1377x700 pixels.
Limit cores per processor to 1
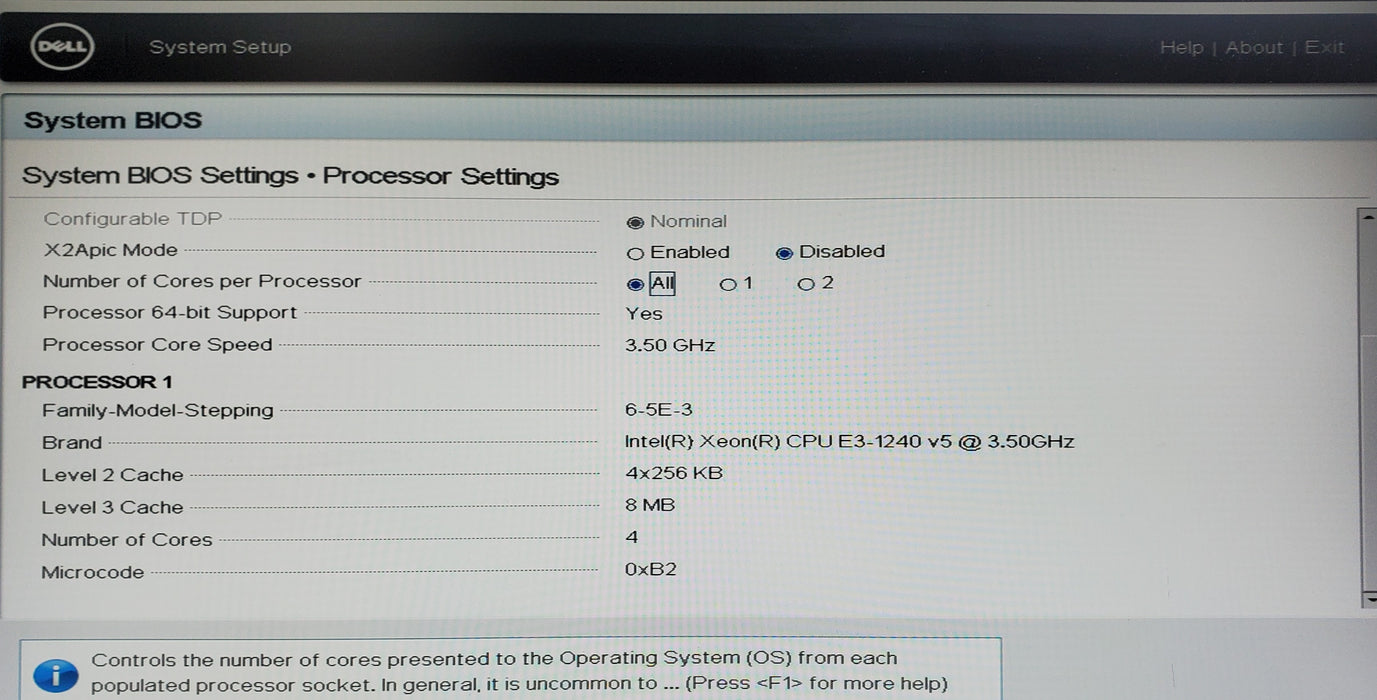click(x=727, y=284)
